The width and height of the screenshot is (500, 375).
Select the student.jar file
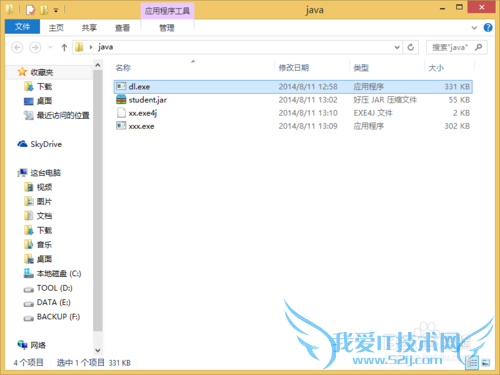pyautogui.click(x=293, y=100)
